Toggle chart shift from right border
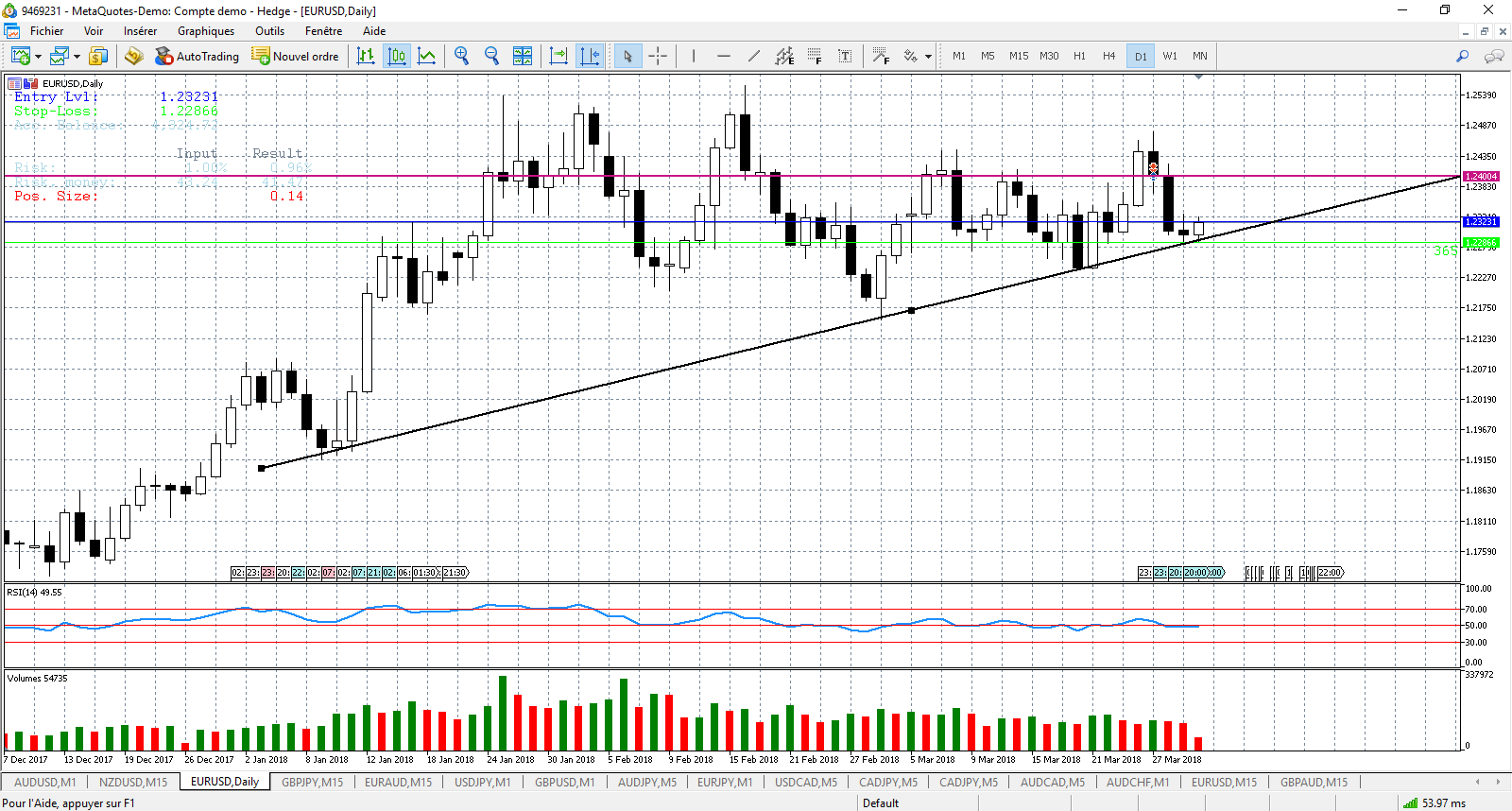 pyautogui.click(x=590, y=56)
